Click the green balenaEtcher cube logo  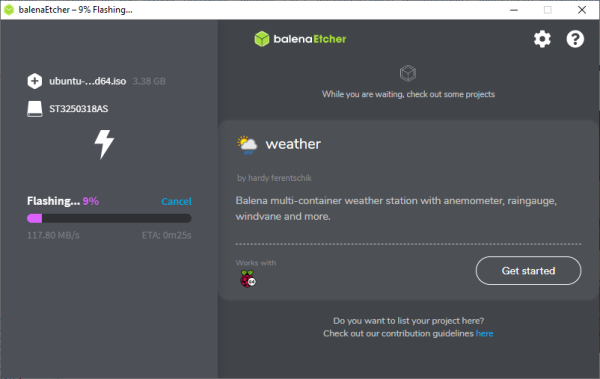(262, 39)
